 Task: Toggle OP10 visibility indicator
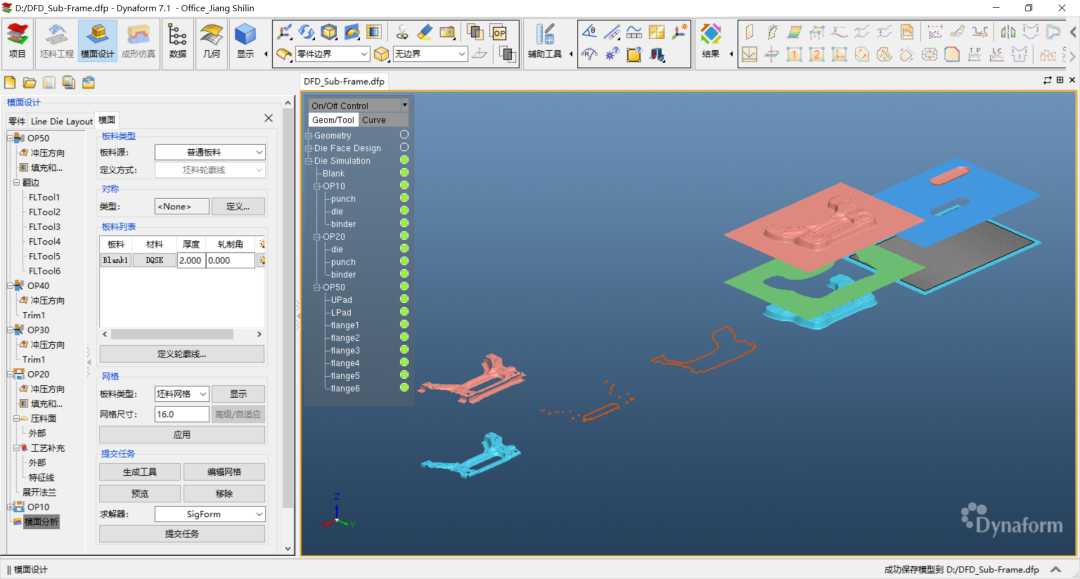pyautogui.click(x=404, y=185)
